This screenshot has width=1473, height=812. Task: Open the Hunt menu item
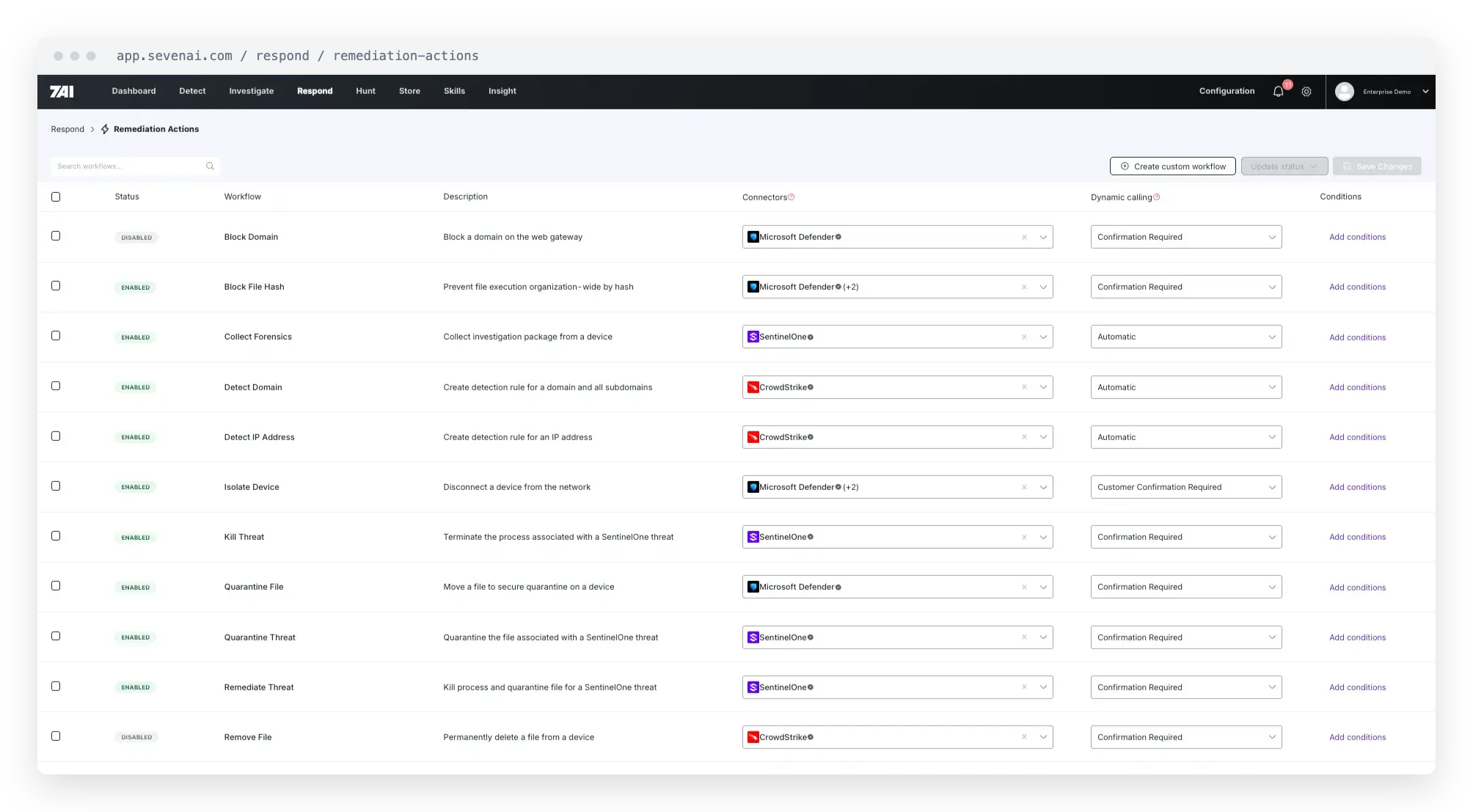coord(365,91)
